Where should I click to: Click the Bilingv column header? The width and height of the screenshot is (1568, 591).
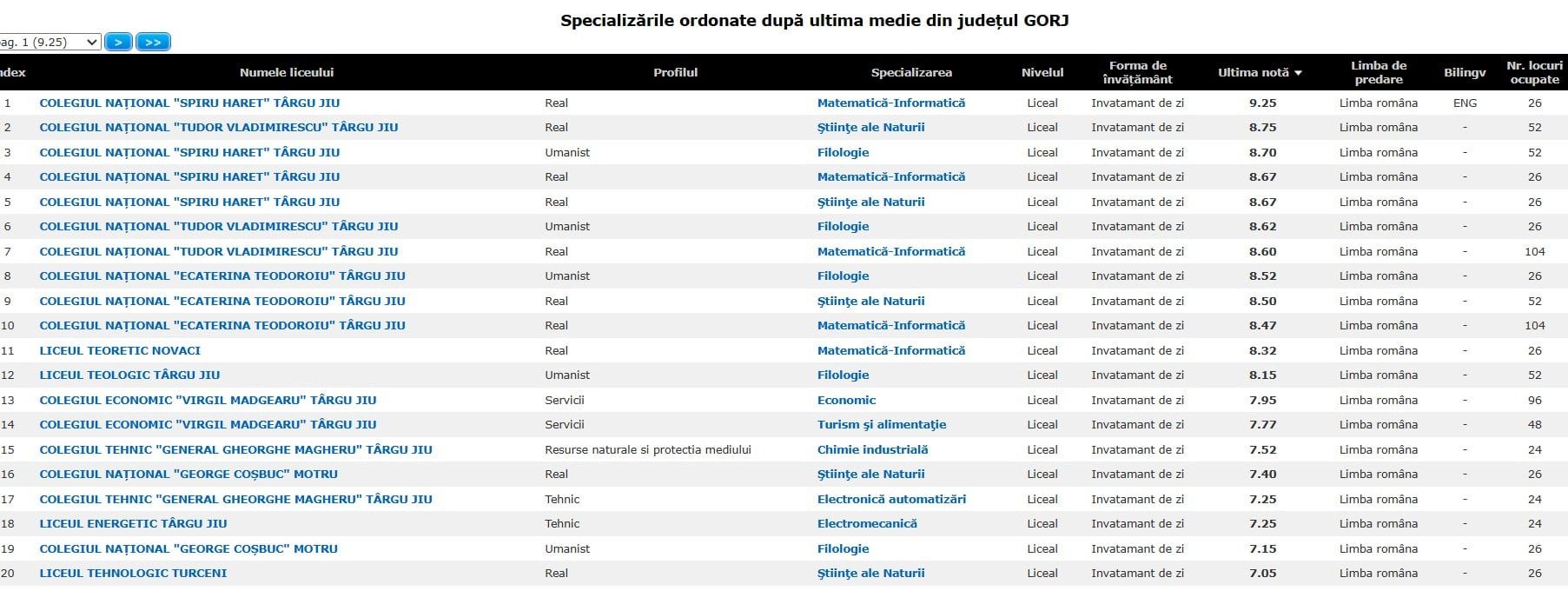tap(1465, 72)
